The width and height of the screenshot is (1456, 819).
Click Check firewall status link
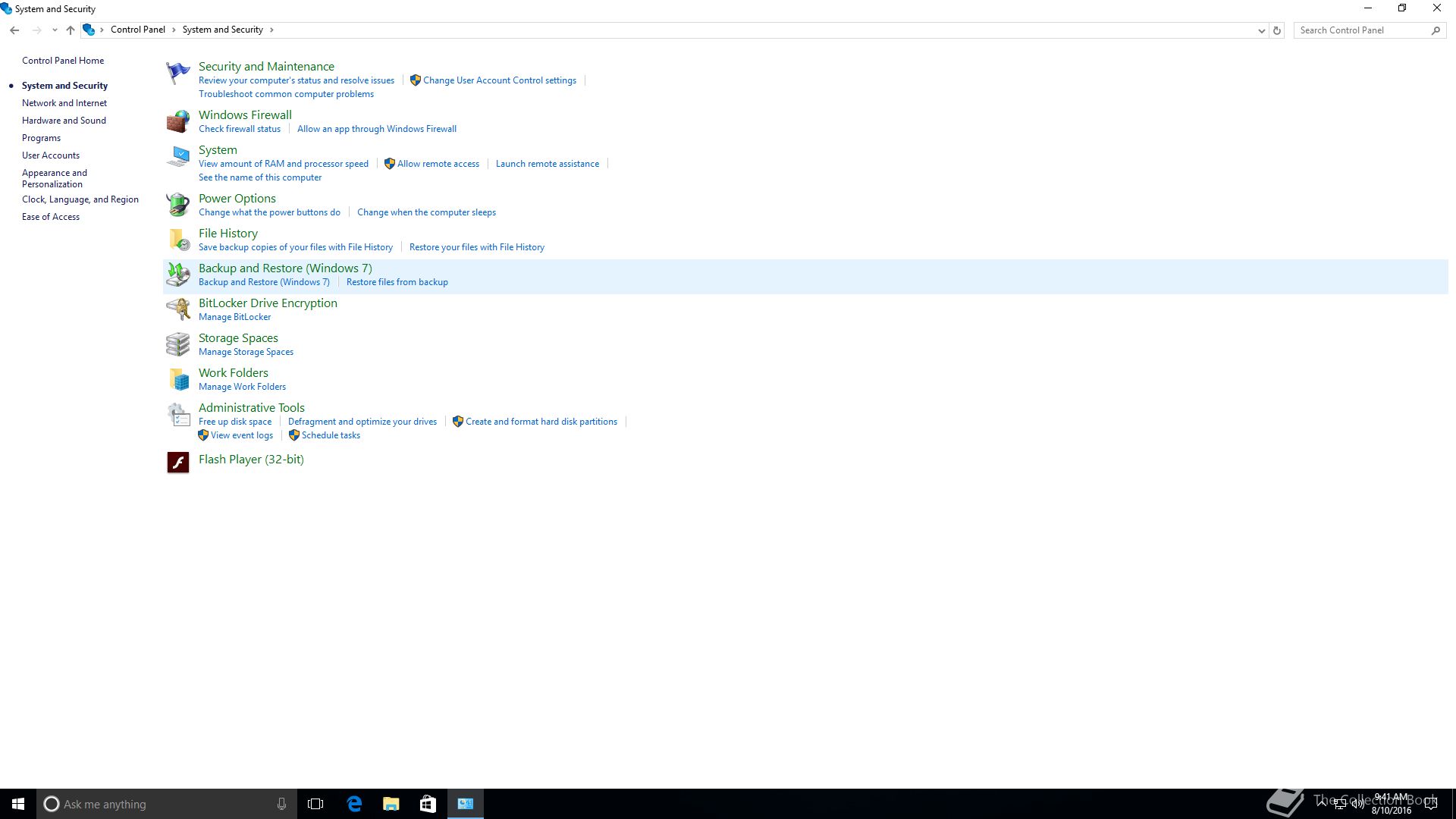click(x=240, y=129)
